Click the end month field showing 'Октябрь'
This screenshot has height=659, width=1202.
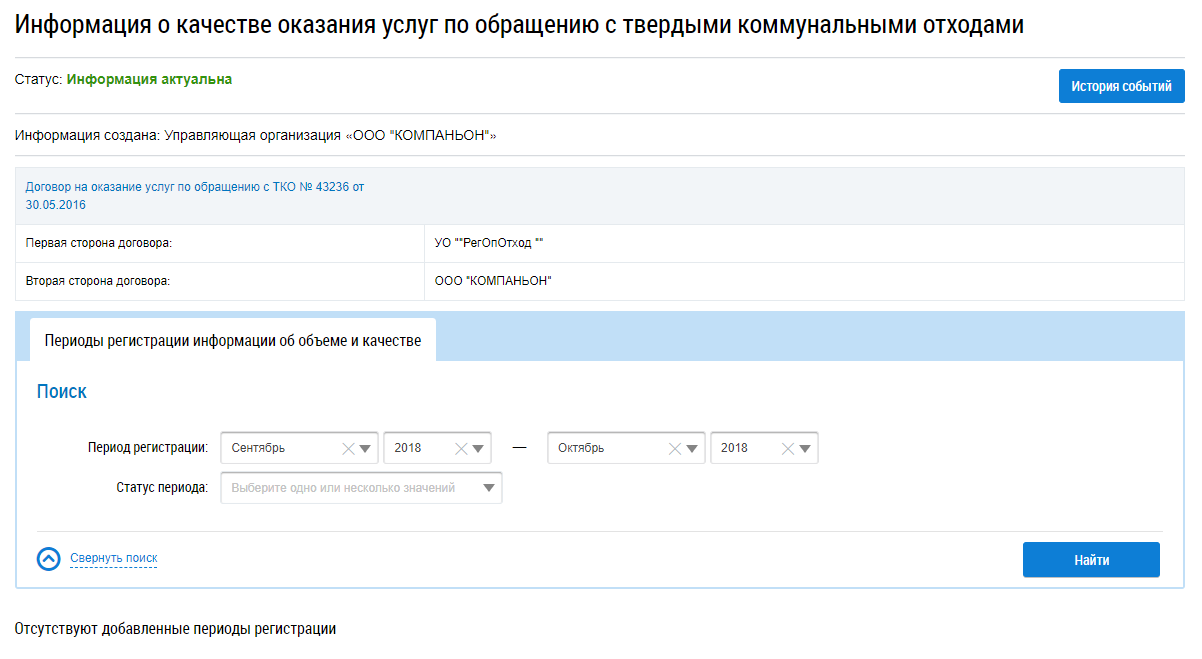click(x=605, y=449)
